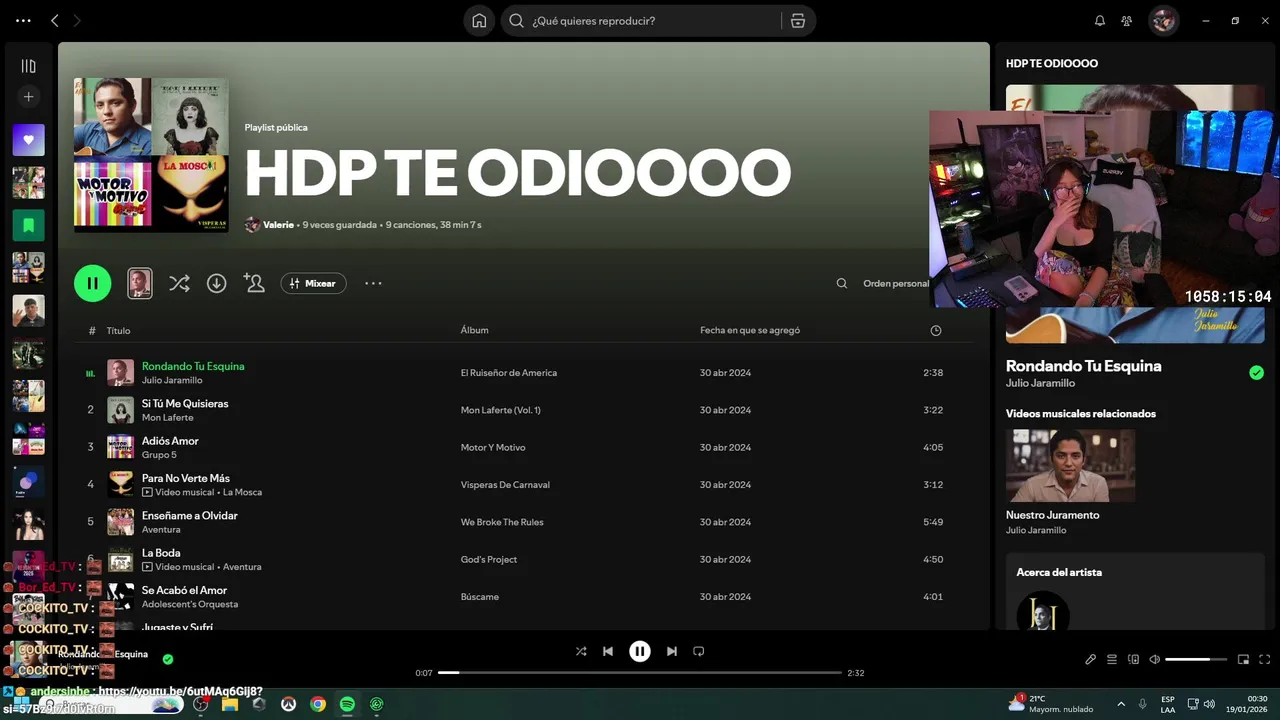Image resolution: width=1280 pixels, height=720 pixels.
Task: Open album 'We Broke The Rules'
Action: tap(502, 522)
